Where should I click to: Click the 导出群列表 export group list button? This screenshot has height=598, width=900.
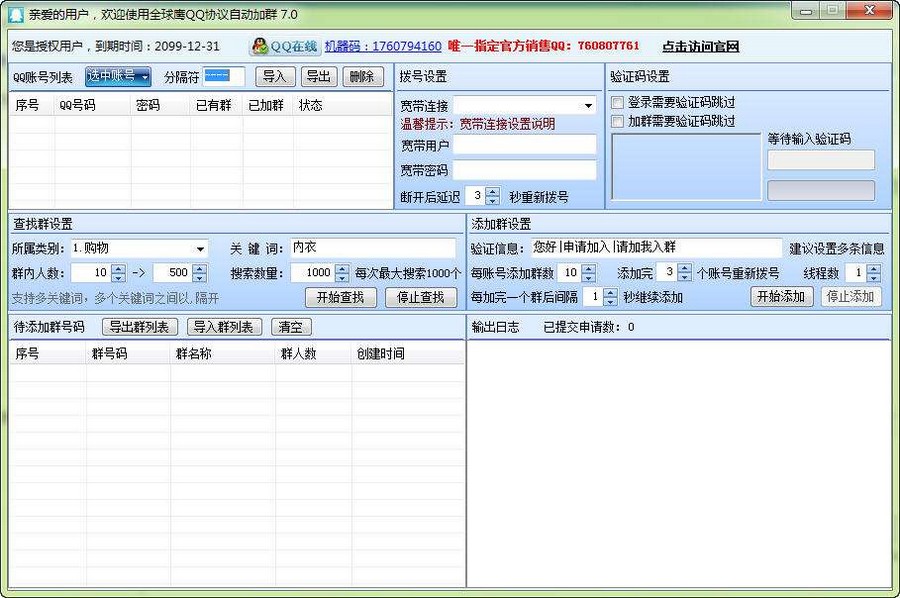tap(139, 326)
